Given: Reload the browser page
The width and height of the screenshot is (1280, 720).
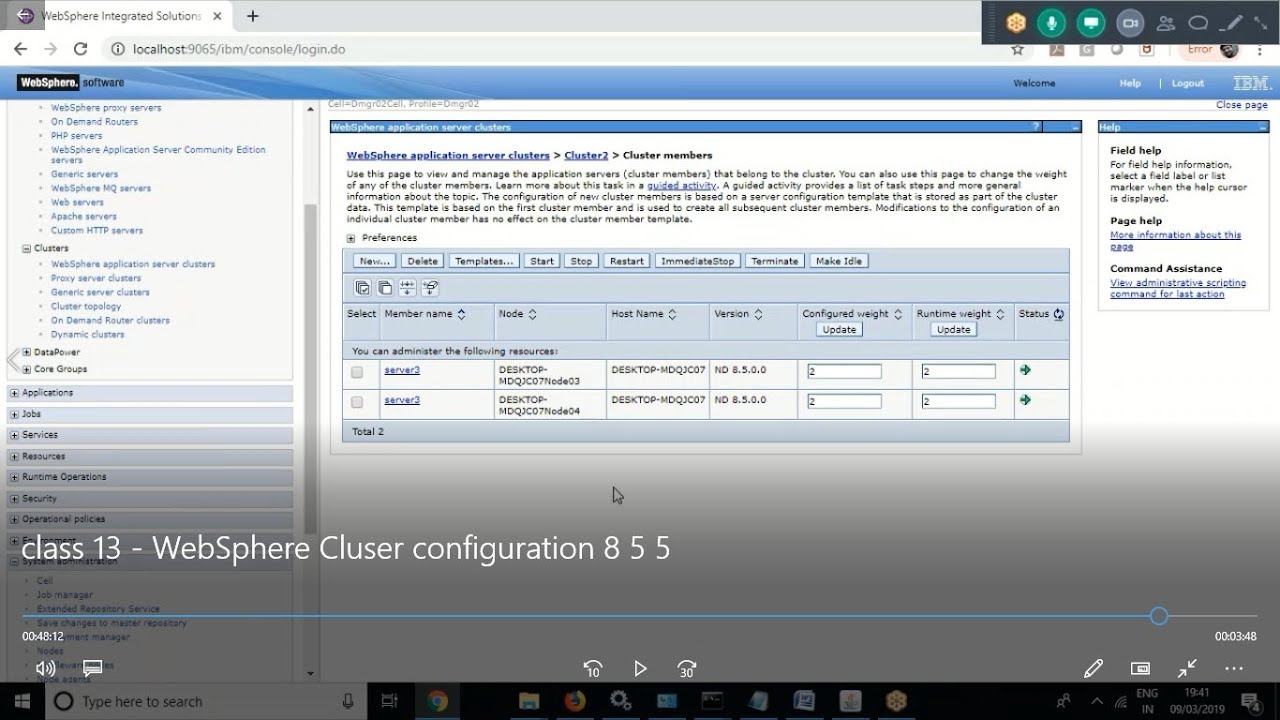Looking at the screenshot, I should pos(81,49).
